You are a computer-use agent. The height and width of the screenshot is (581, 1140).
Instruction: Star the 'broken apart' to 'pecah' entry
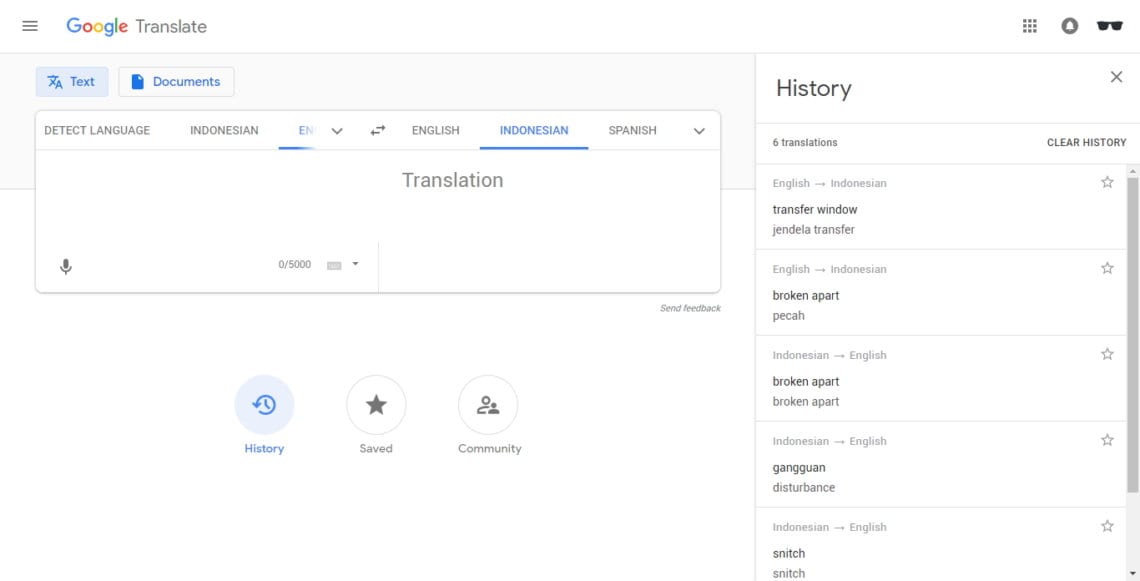(x=1107, y=268)
